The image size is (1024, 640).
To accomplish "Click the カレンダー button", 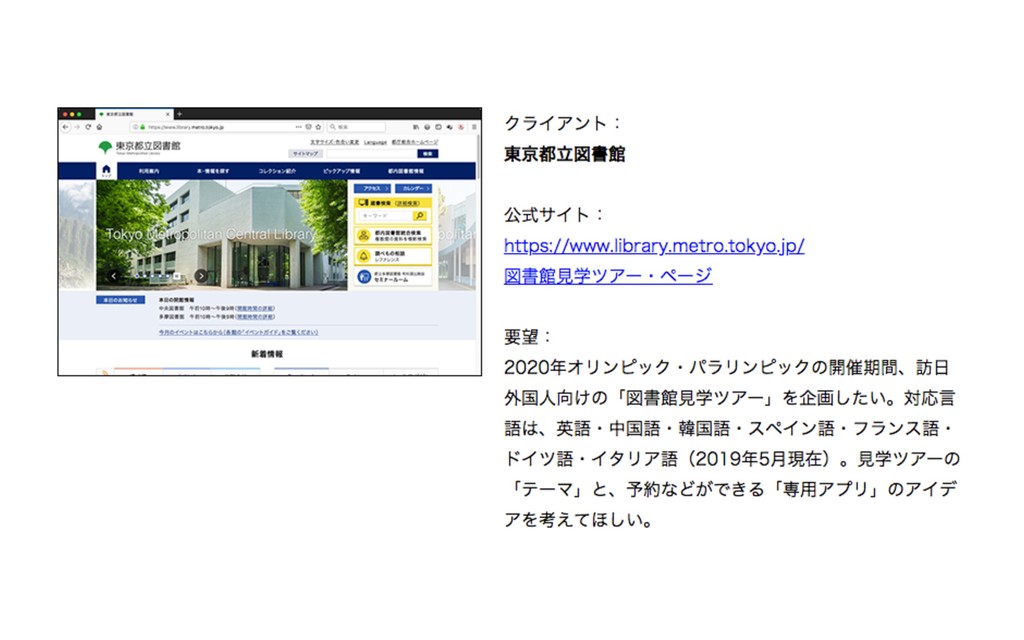I will coord(413,188).
